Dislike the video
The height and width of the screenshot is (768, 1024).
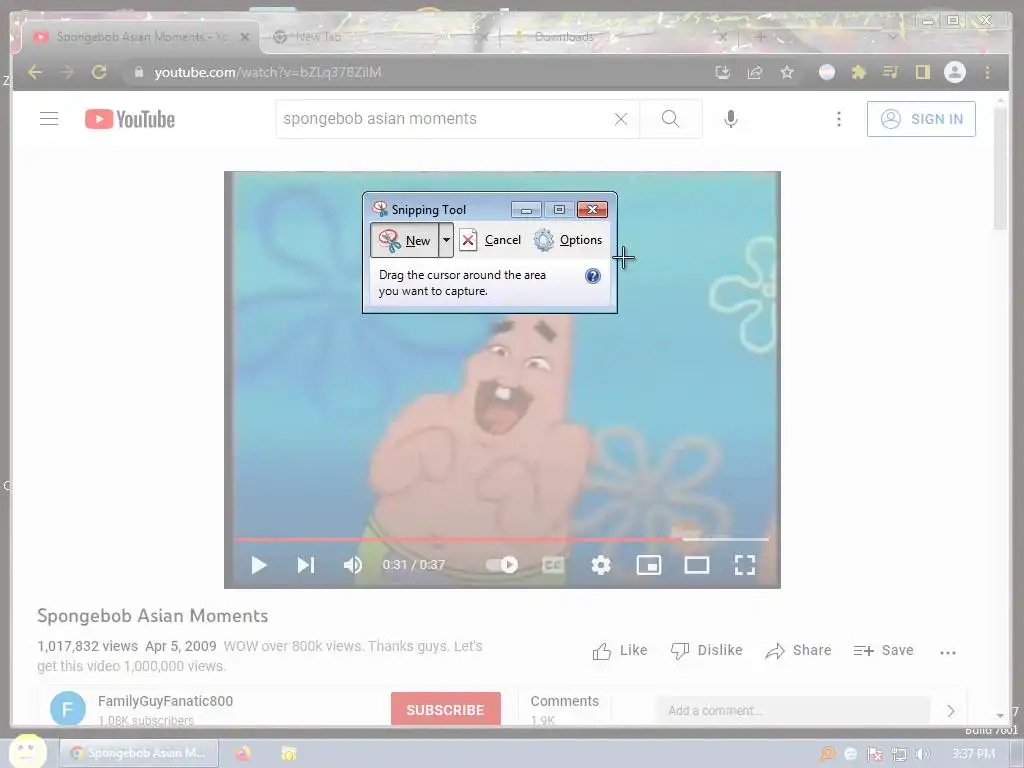click(707, 650)
